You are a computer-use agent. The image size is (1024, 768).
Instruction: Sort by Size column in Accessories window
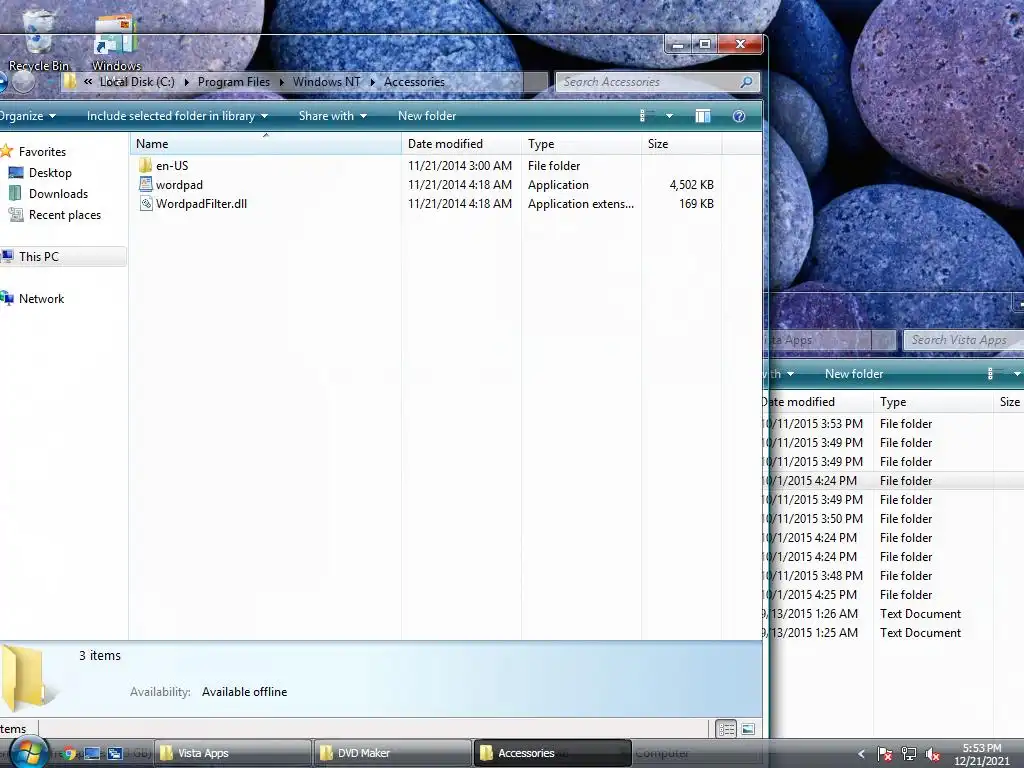tap(682, 144)
